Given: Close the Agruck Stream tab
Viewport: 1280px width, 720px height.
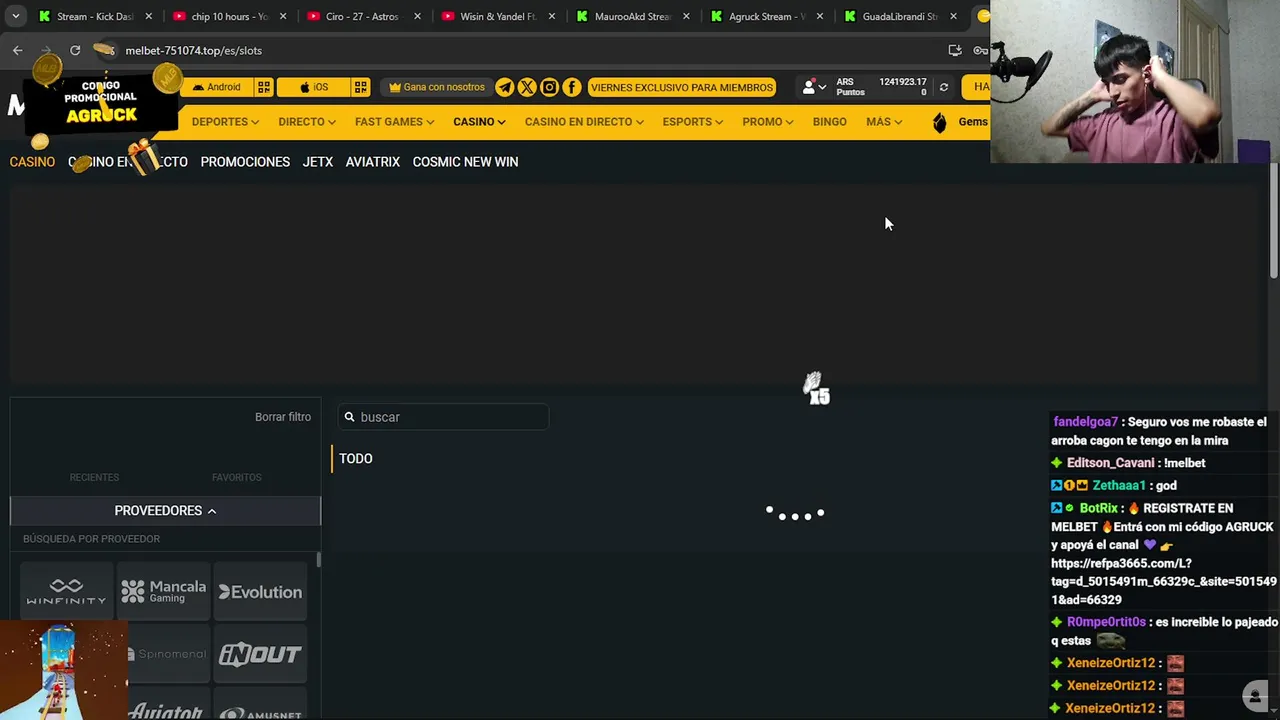Looking at the screenshot, I should 819,16.
